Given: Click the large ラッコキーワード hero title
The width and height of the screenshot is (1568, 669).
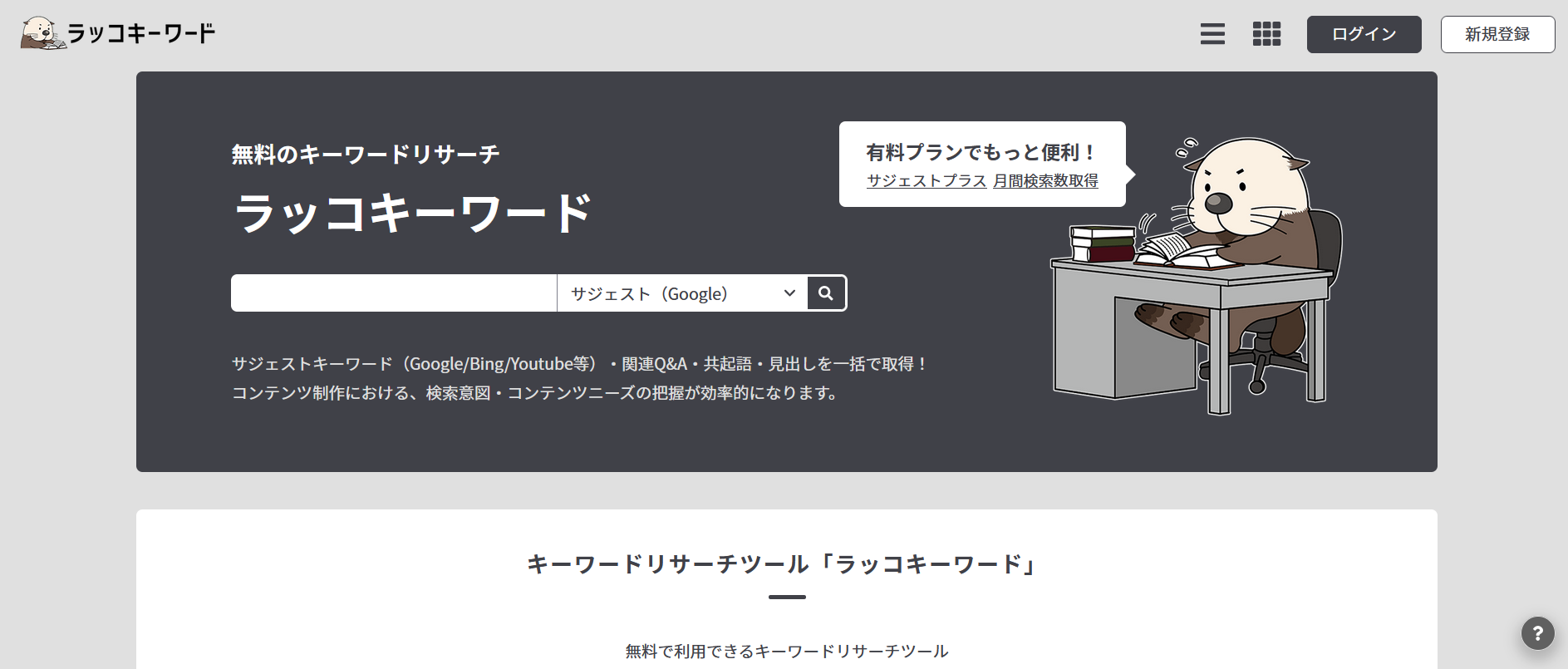Looking at the screenshot, I should (413, 213).
